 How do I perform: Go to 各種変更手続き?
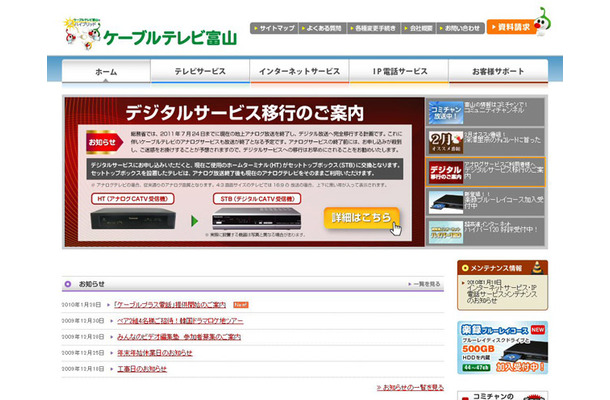pyautogui.click(x=373, y=28)
